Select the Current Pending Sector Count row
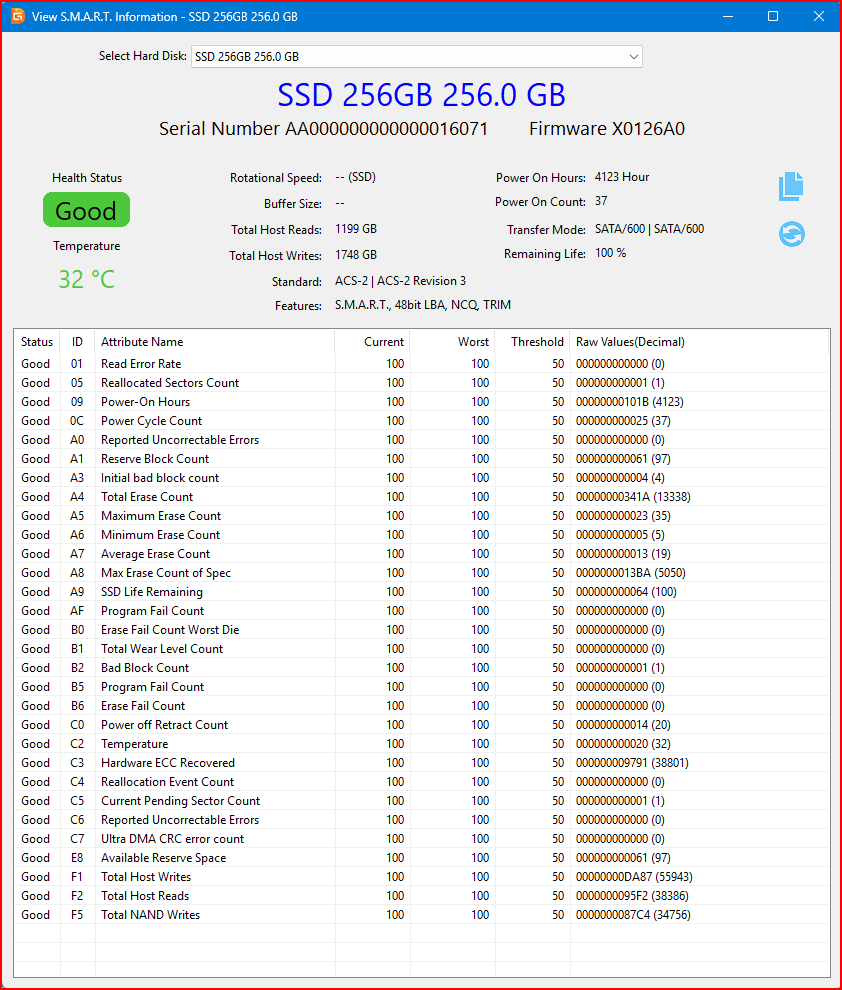The height and width of the screenshot is (990, 842). [x=422, y=801]
